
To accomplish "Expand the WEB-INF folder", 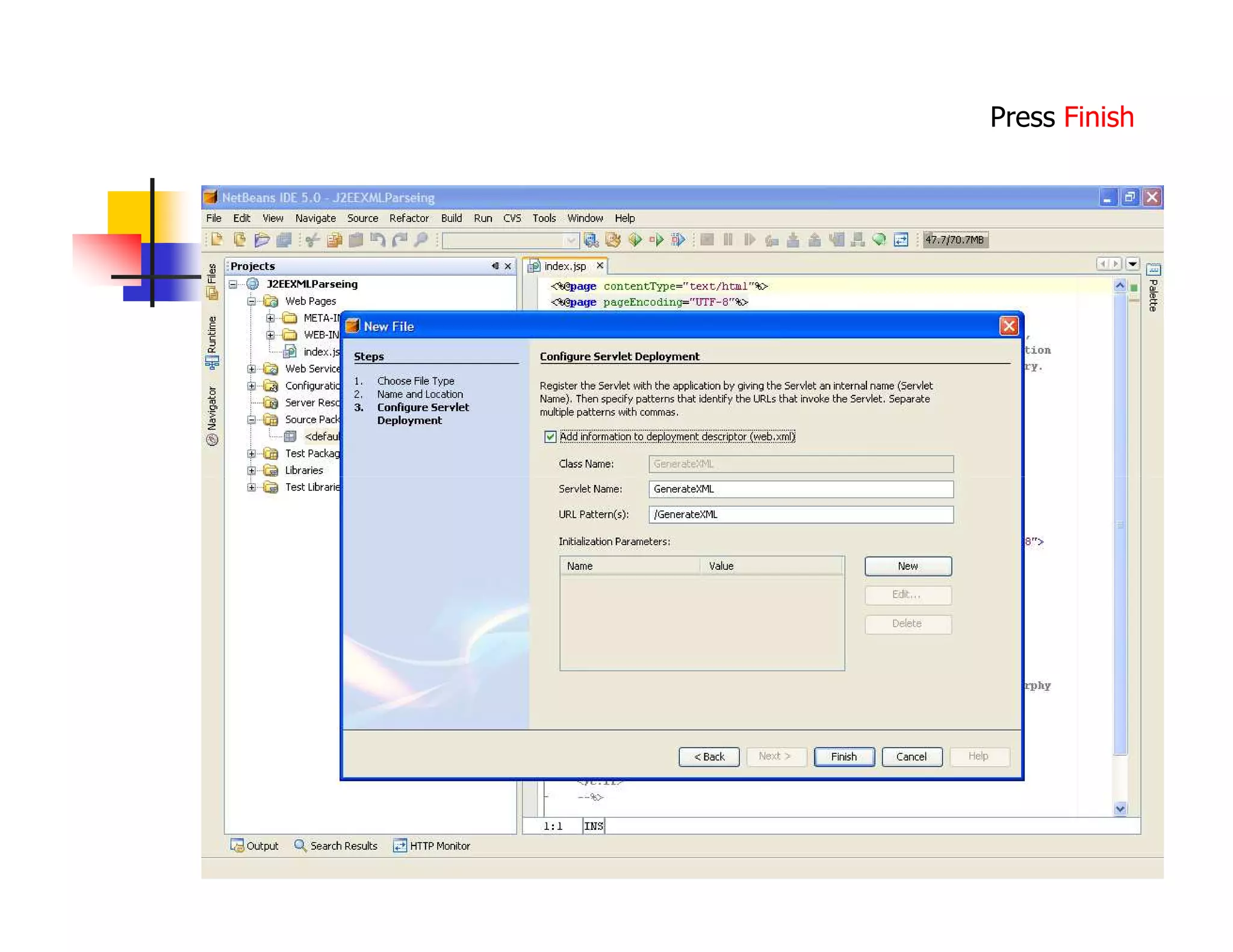I will click(x=270, y=335).
